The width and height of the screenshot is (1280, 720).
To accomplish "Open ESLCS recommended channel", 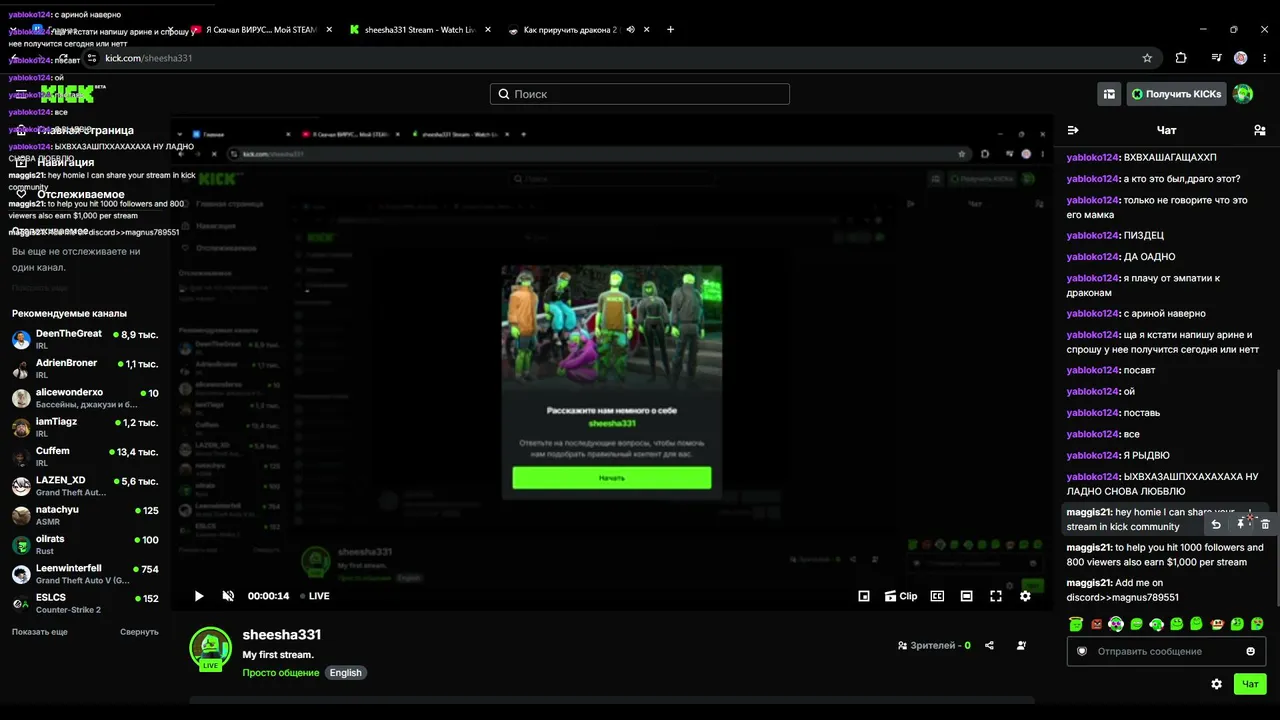I will pyautogui.click(x=85, y=603).
